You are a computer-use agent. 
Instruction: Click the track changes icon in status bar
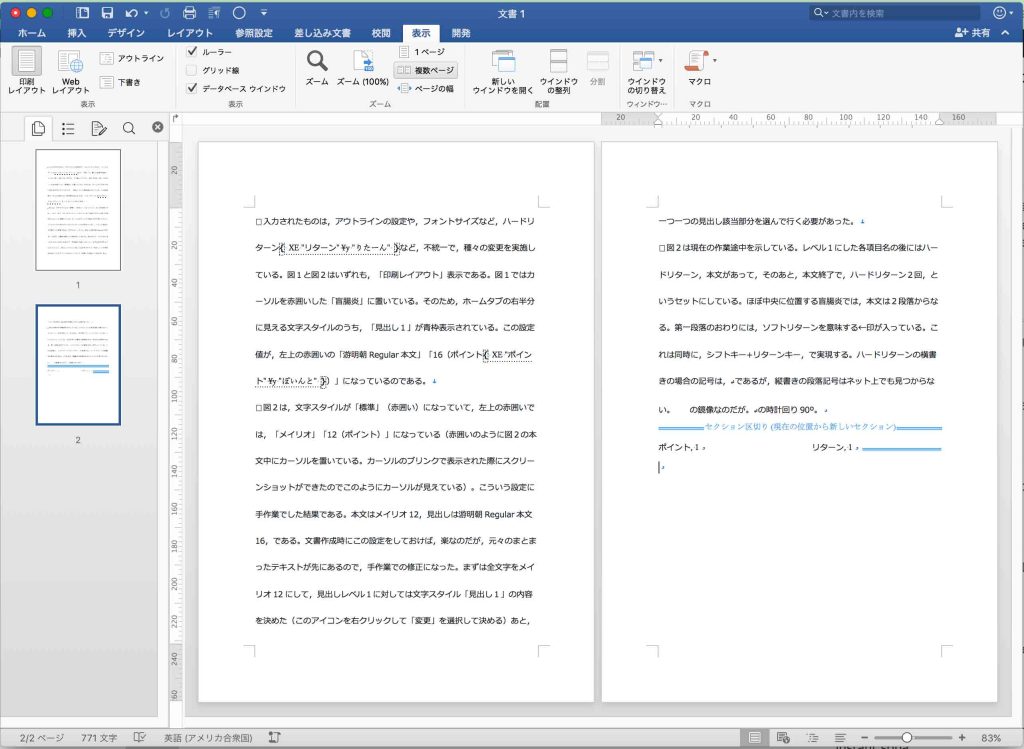(x=274, y=737)
